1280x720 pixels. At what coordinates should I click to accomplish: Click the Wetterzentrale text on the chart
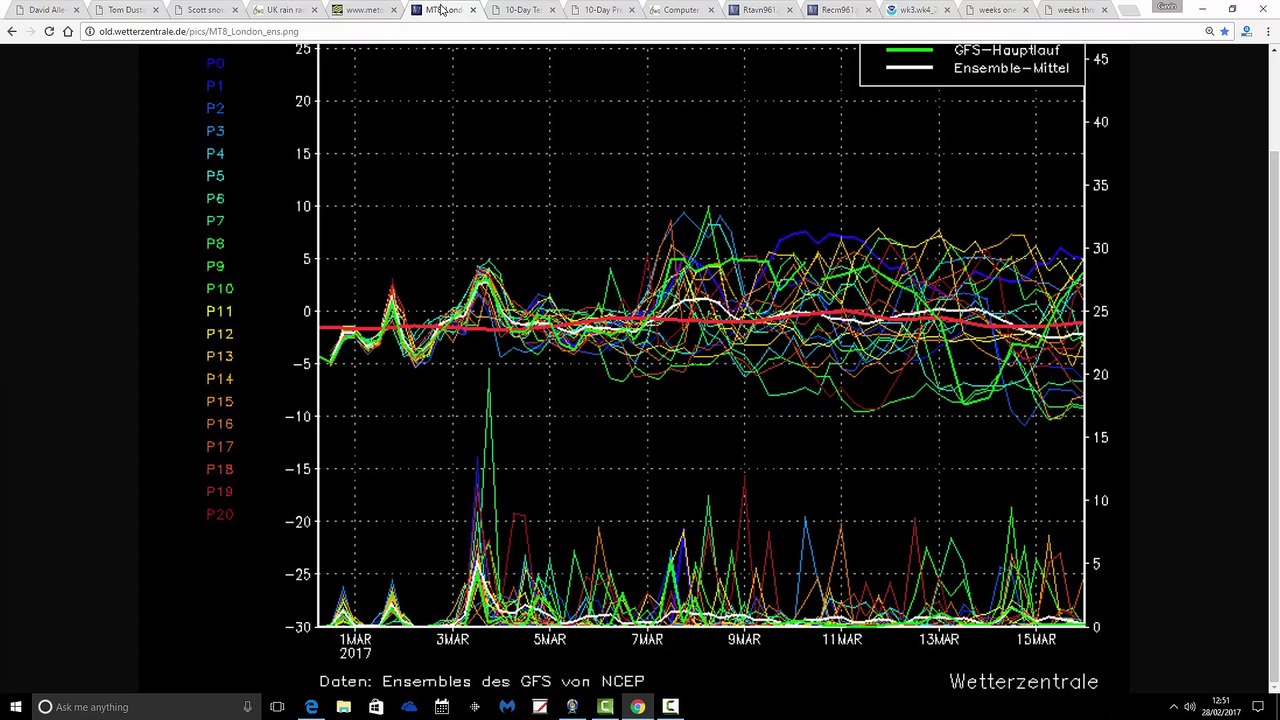click(x=1023, y=682)
